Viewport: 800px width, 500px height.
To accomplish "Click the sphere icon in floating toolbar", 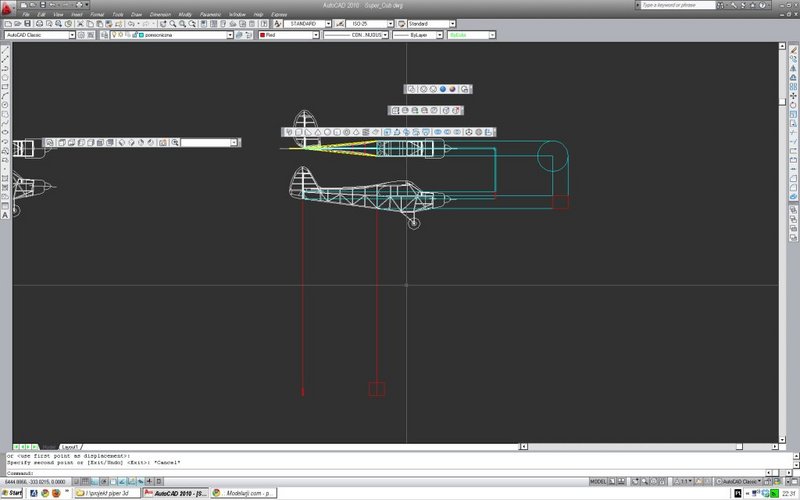I will click(x=443, y=89).
